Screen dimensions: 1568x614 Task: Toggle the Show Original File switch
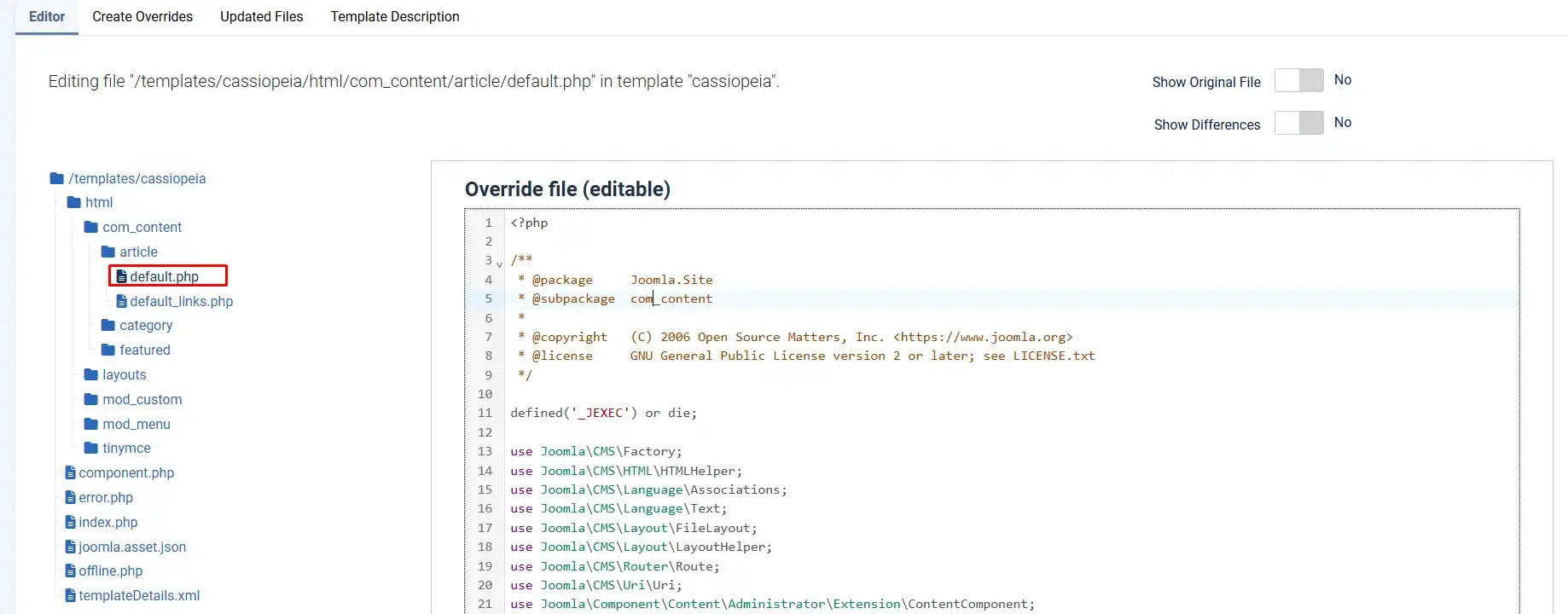[1298, 80]
